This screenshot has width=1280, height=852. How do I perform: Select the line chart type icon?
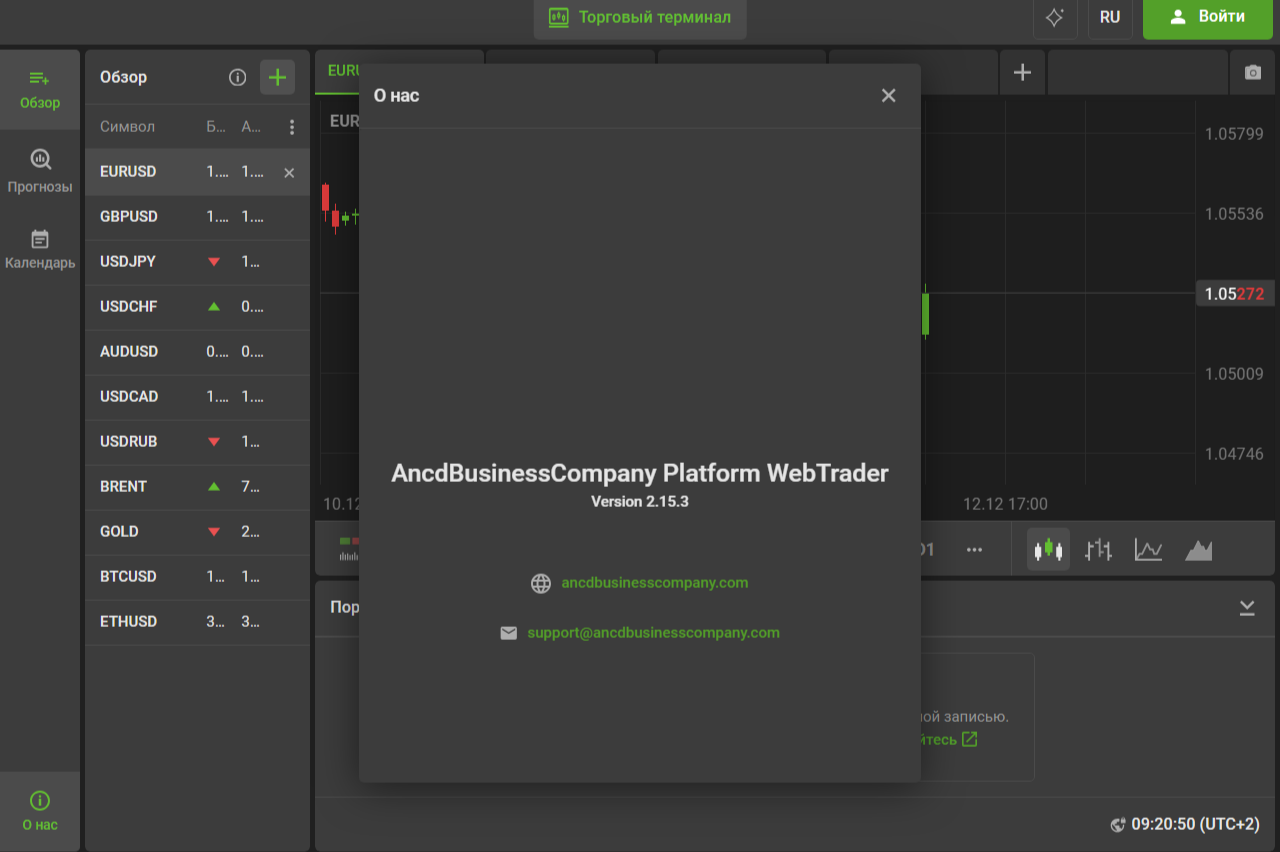(x=1148, y=549)
